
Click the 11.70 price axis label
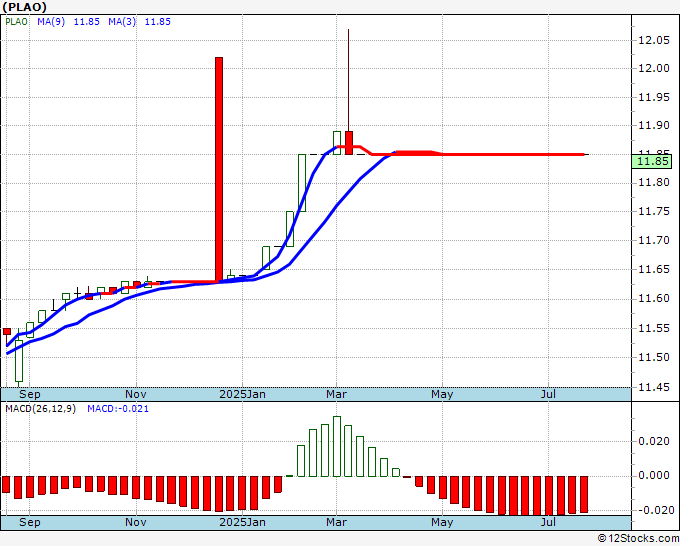[654, 240]
